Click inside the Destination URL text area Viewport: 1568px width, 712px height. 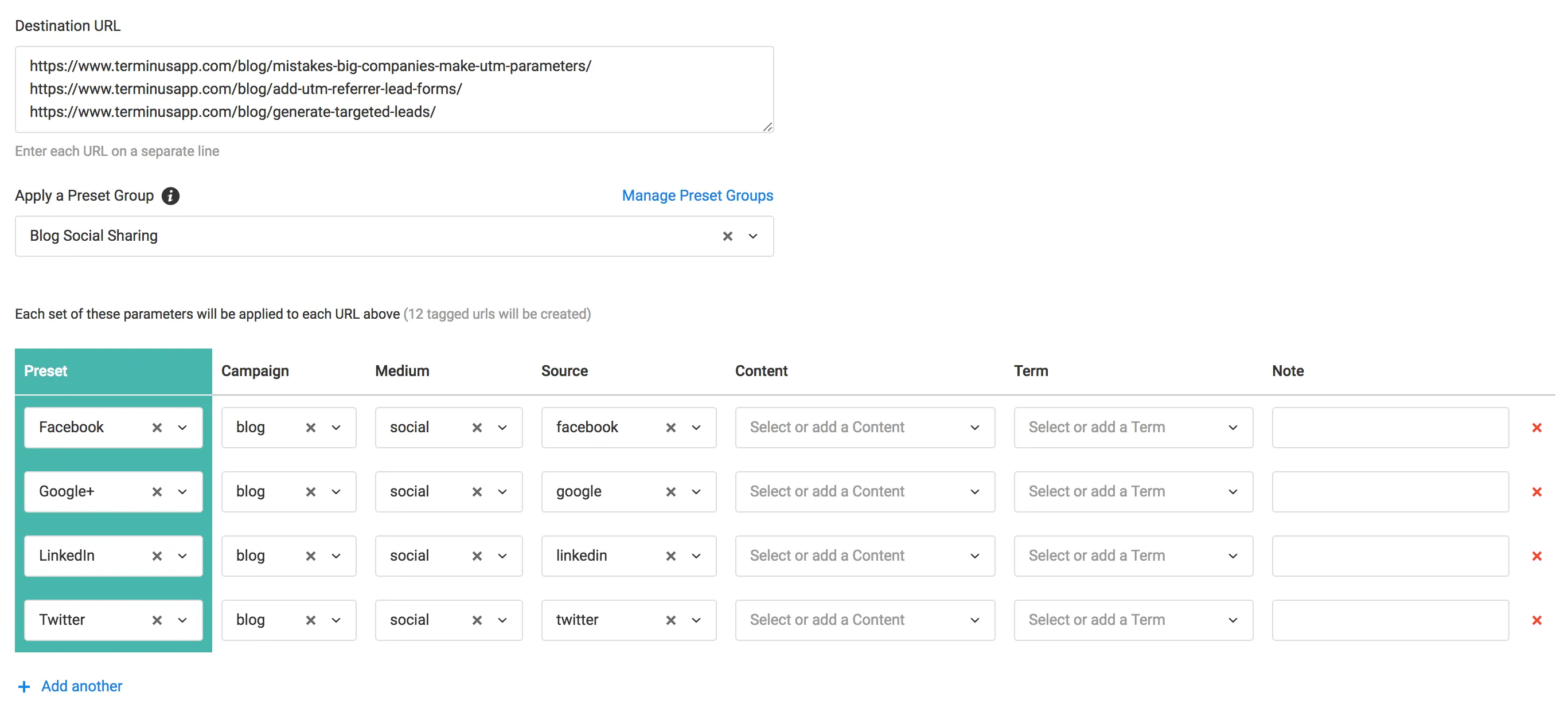pyautogui.click(x=395, y=89)
